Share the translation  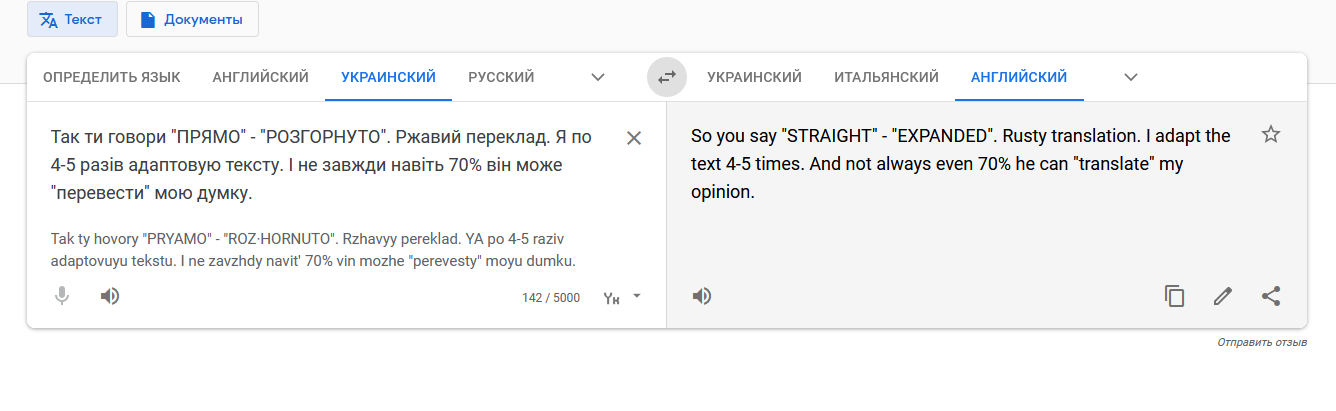click(x=1271, y=296)
